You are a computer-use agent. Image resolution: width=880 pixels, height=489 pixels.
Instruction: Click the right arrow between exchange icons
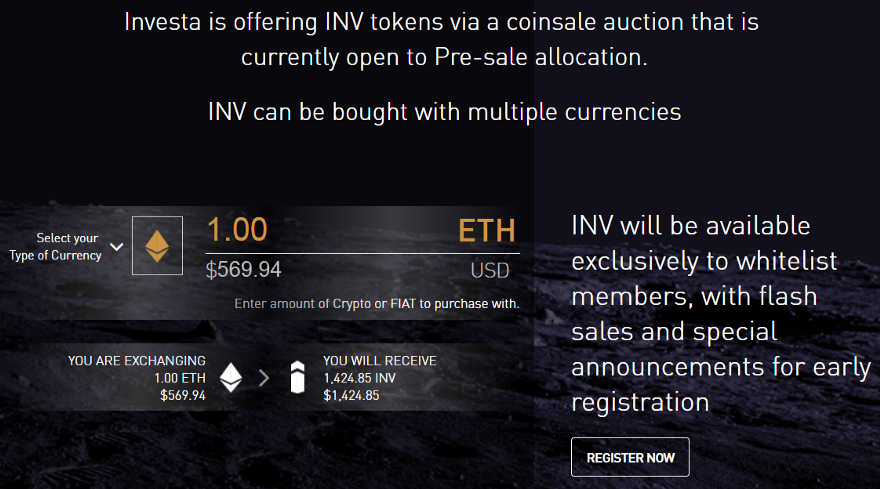point(264,378)
